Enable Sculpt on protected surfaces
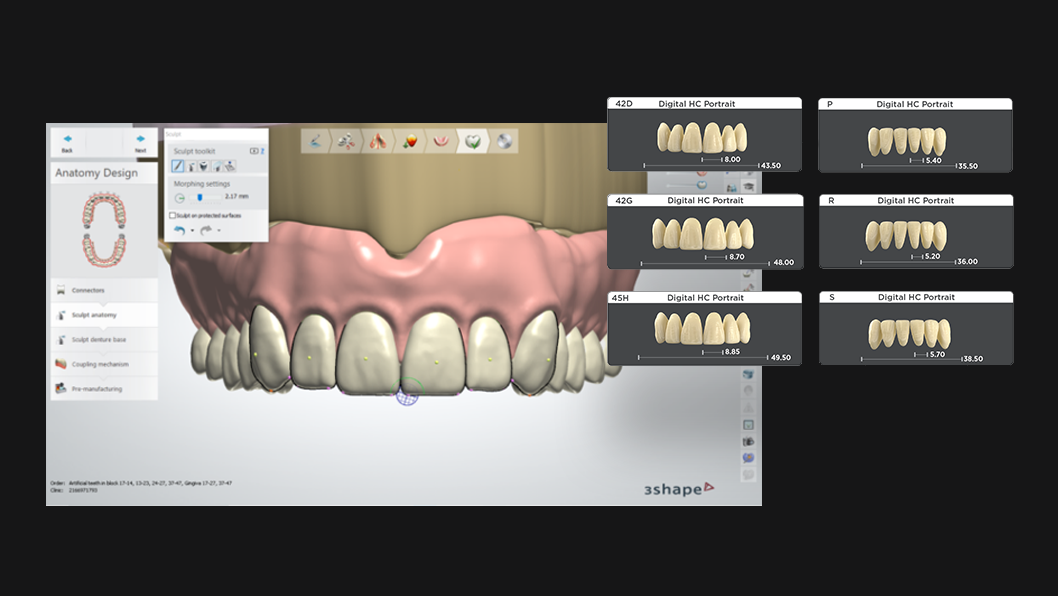This screenshot has height=596, width=1058. pos(172,217)
